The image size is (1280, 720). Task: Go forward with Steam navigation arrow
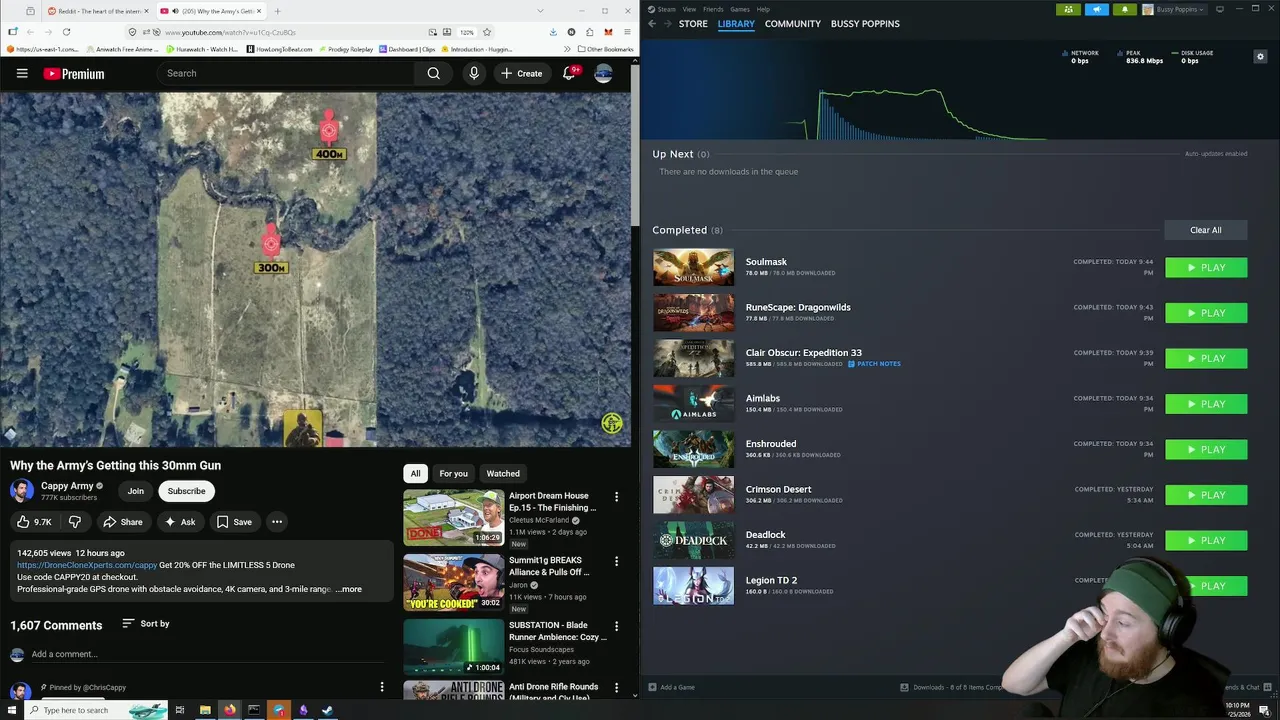[x=668, y=24]
